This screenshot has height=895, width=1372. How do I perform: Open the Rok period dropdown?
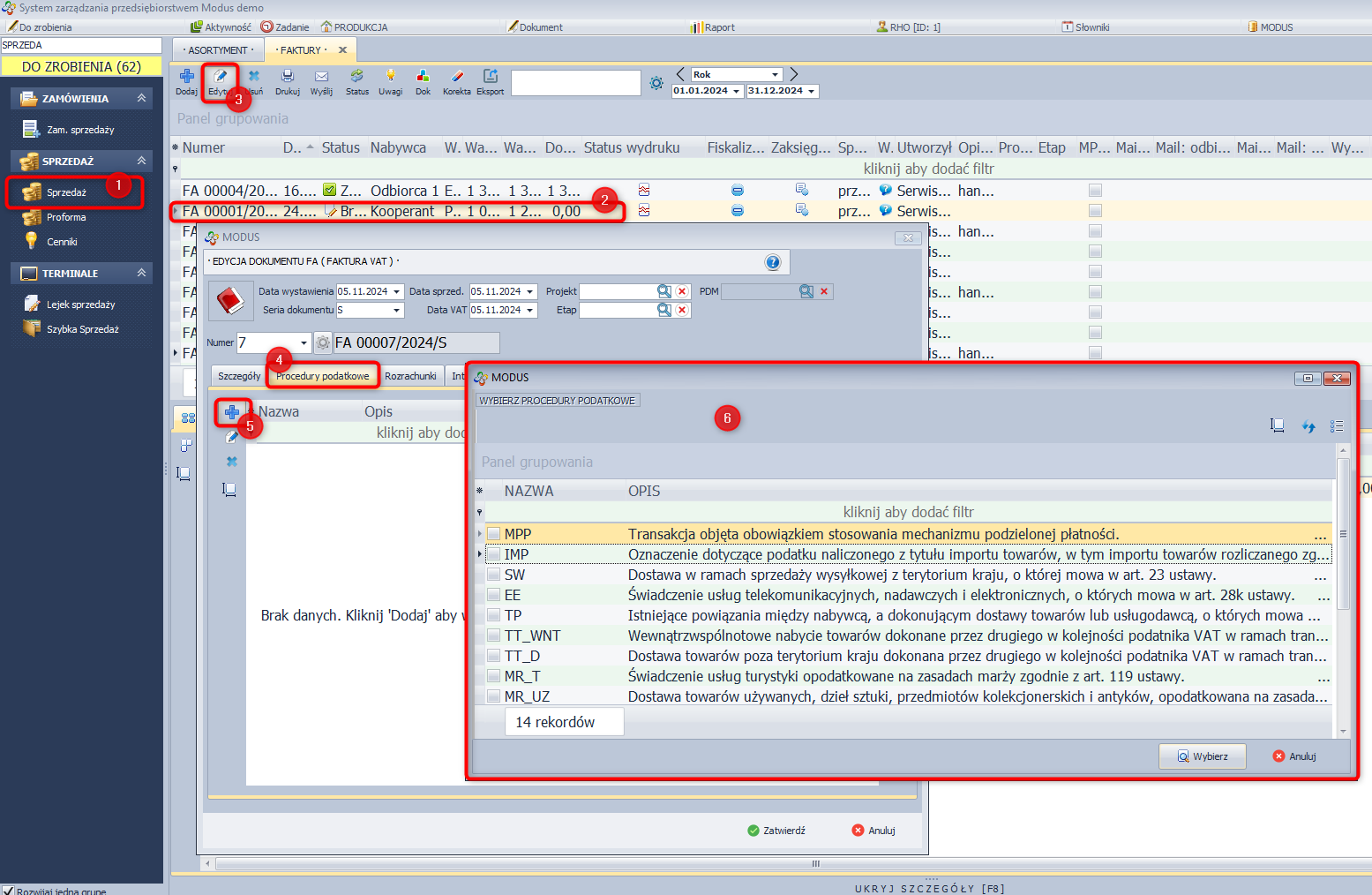pyautogui.click(x=775, y=75)
